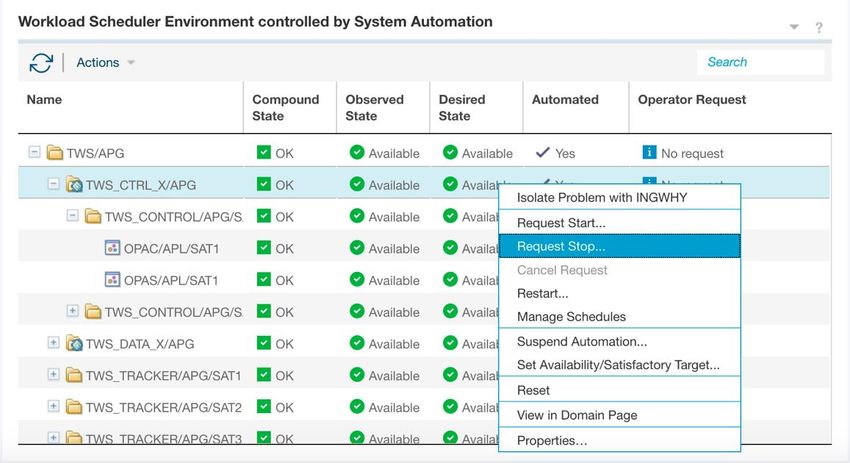Viewport: 850px width, 463px height.
Task: Select the OPAS/APL/SAT1 row name
Action: click(171, 281)
